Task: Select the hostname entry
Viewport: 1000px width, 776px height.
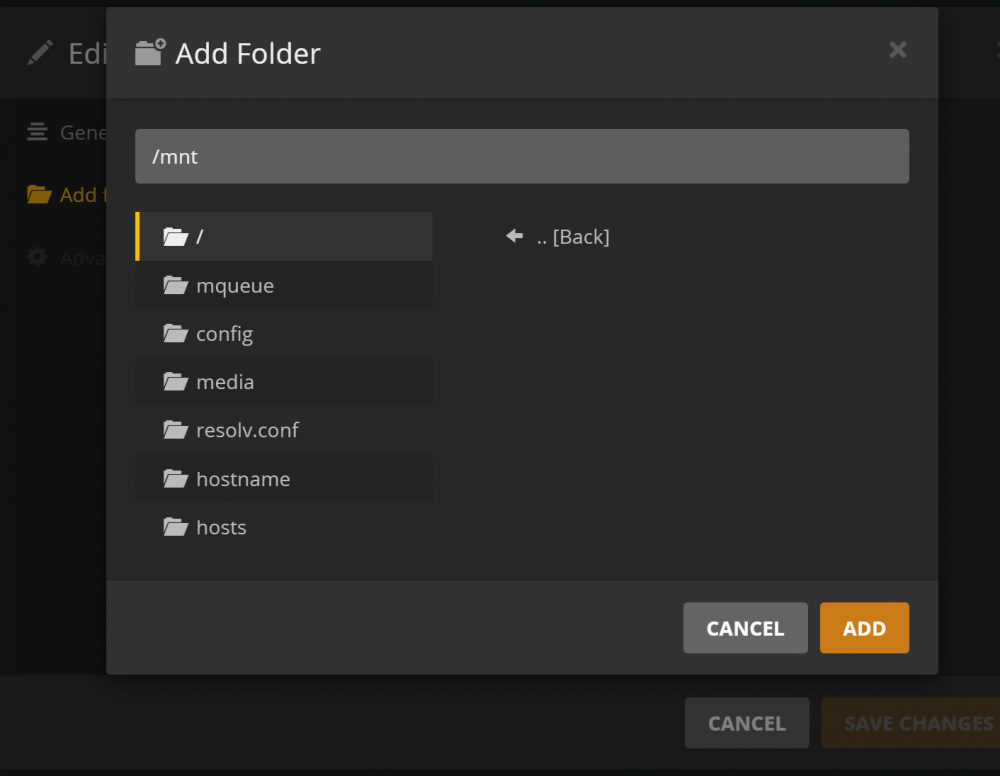Action: pyautogui.click(x=284, y=478)
